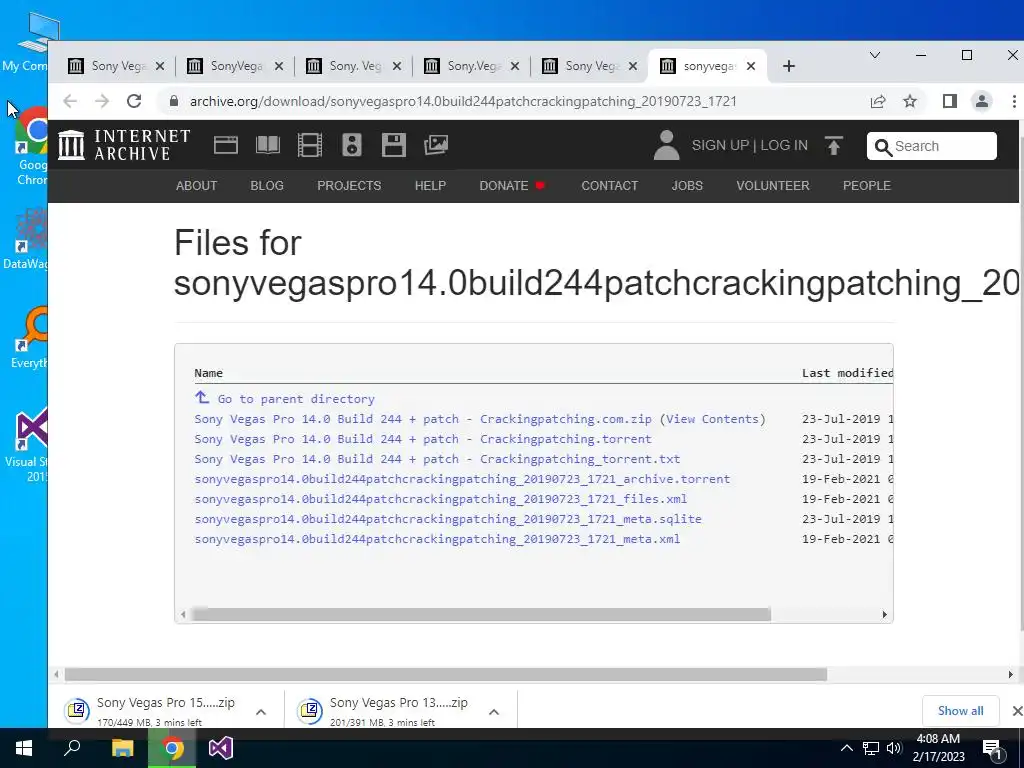The width and height of the screenshot is (1024, 768).
Task: Open a new tab with the plus button
Action: tap(789, 66)
